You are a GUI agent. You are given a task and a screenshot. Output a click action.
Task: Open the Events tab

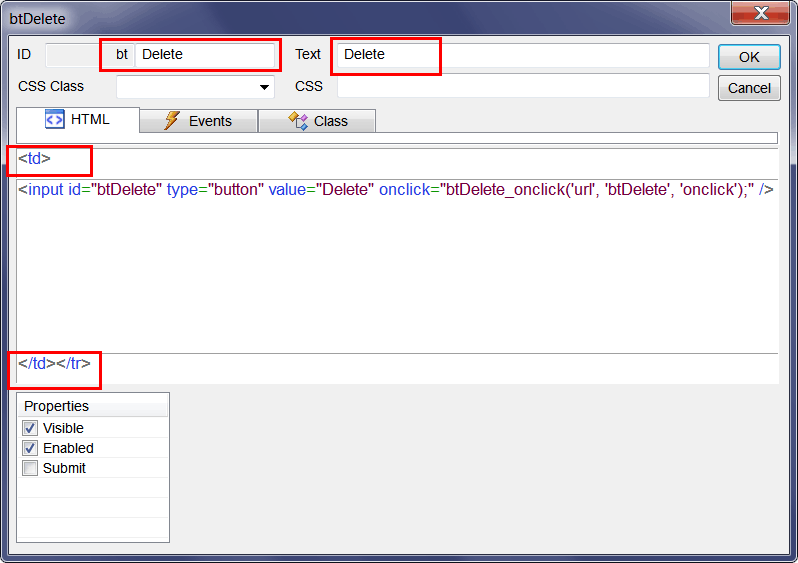(x=198, y=121)
